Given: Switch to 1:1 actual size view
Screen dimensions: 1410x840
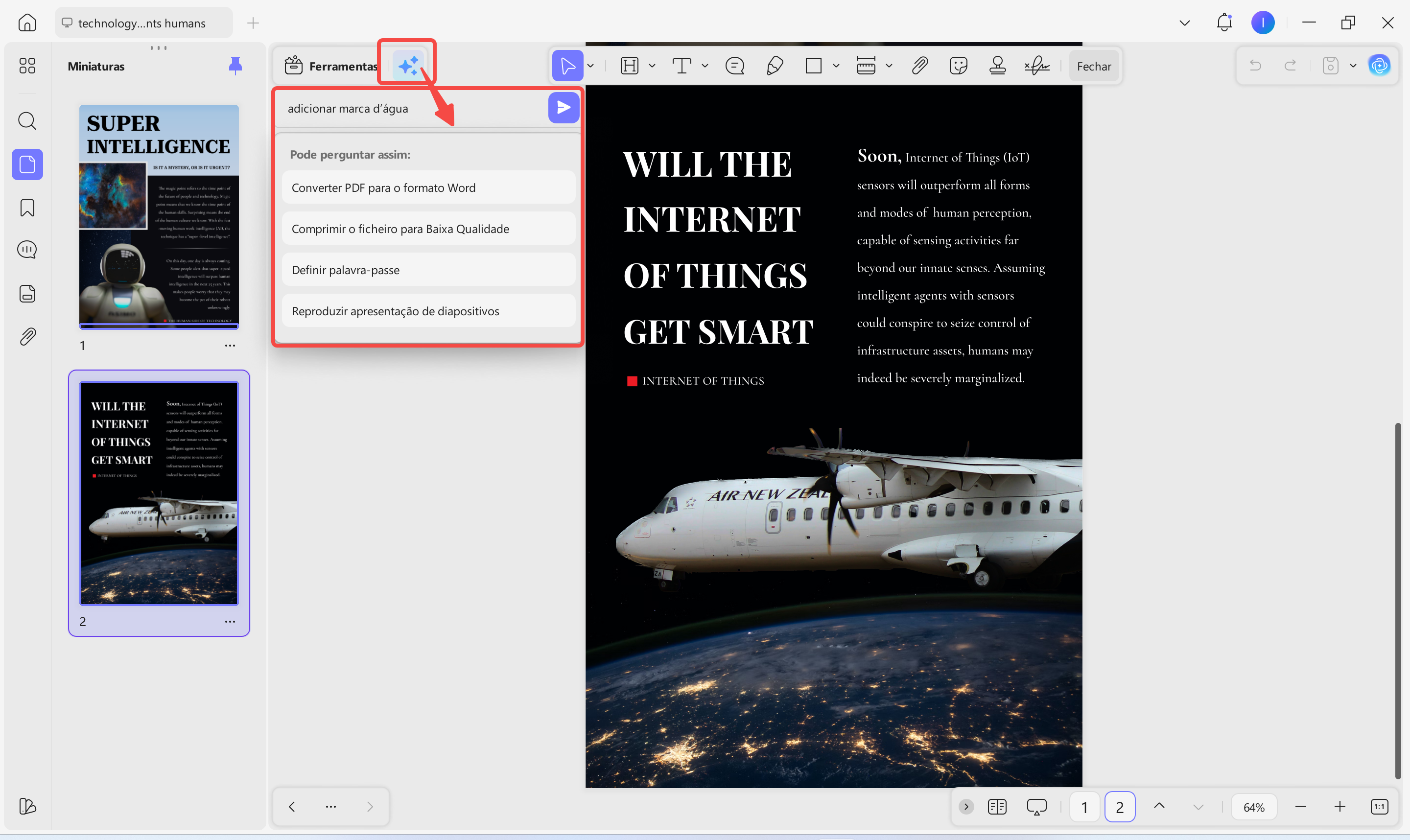Looking at the screenshot, I should [x=1380, y=807].
